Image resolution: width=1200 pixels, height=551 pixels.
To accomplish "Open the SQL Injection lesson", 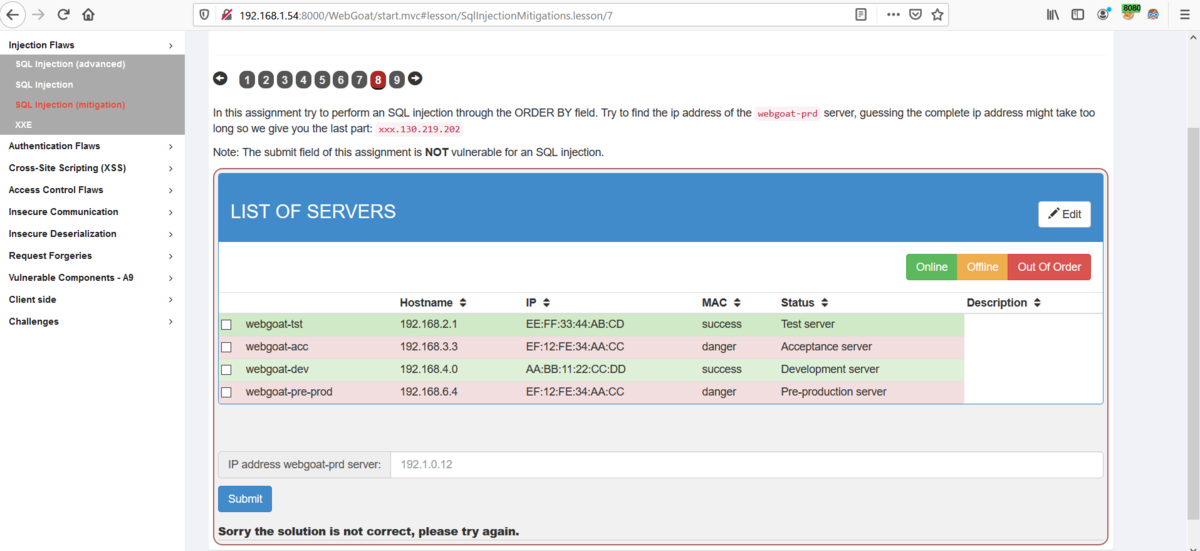I will click(x=44, y=85).
